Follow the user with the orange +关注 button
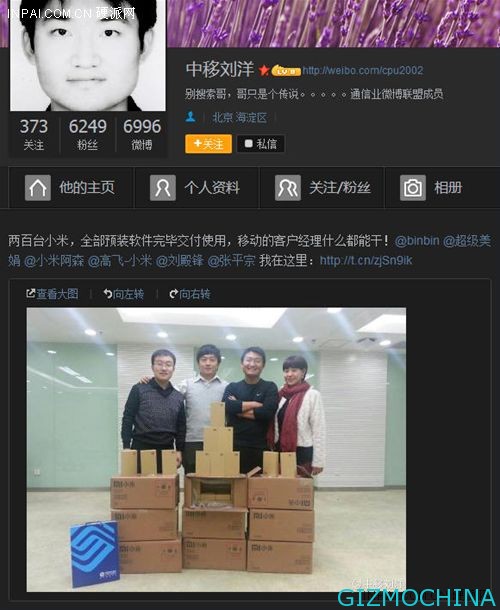The image size is (500, 610). (209, 144)
